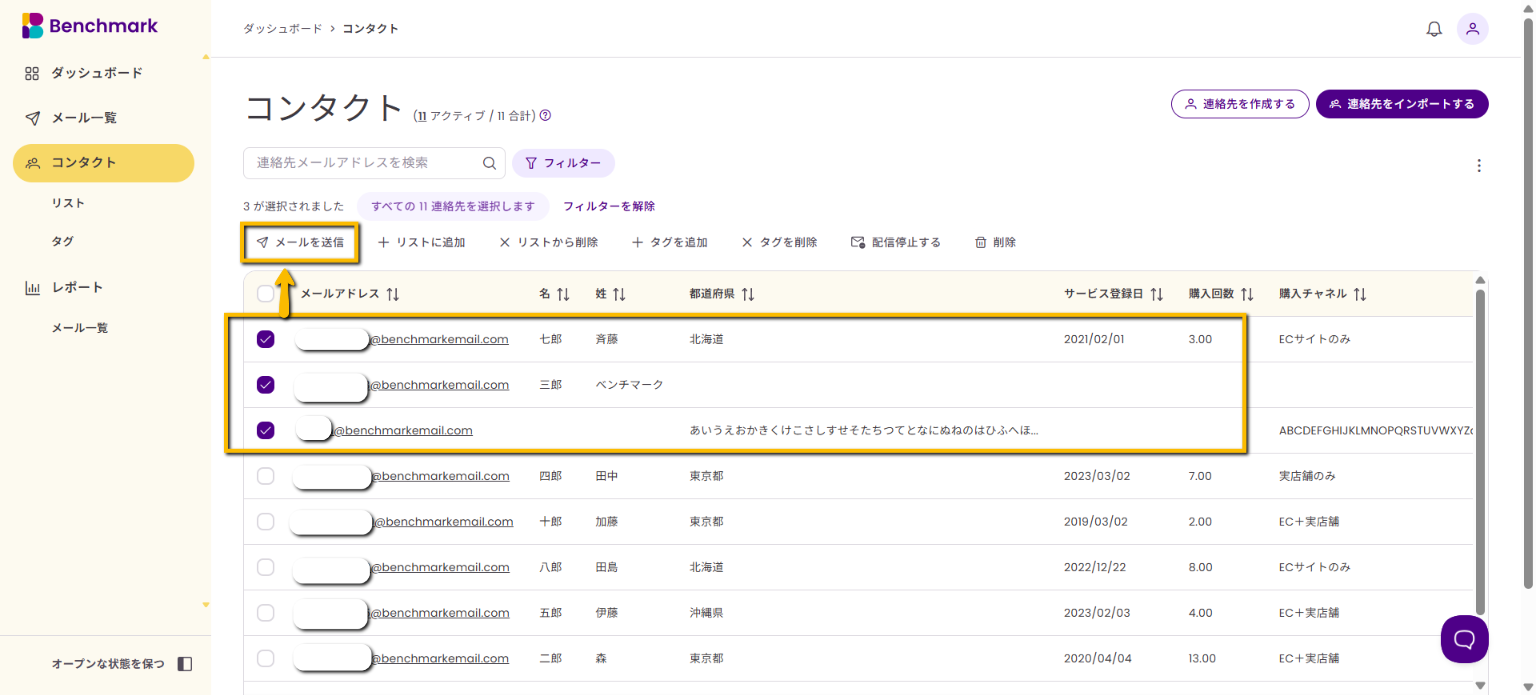This screenshot has width=1536, height=695.
Task: Open メール一覧 in the sidebar
Action: [84, 118]
